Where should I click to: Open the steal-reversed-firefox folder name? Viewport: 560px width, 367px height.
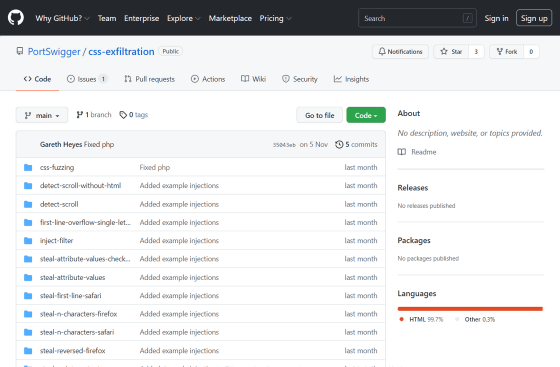click(72, 351)
